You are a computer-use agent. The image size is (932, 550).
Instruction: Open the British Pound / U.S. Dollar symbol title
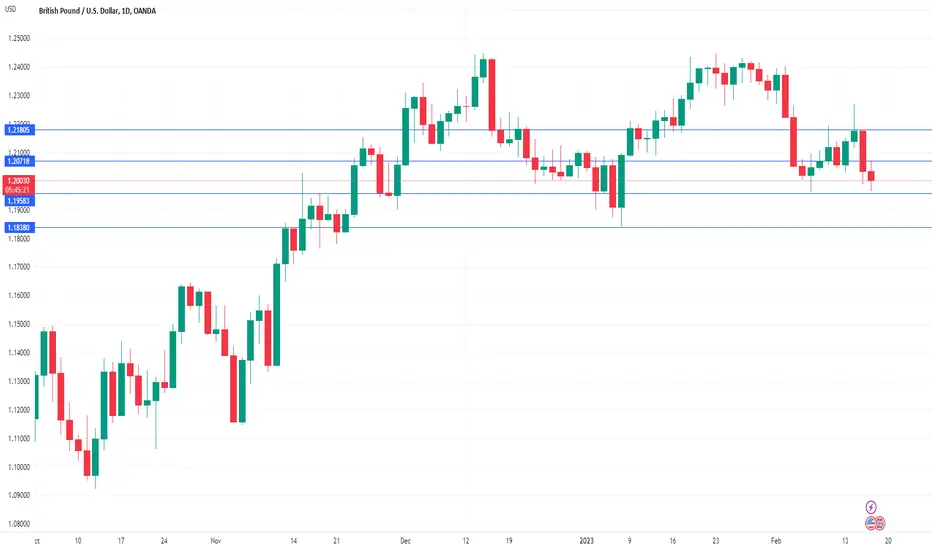click(x=78, y=11)
